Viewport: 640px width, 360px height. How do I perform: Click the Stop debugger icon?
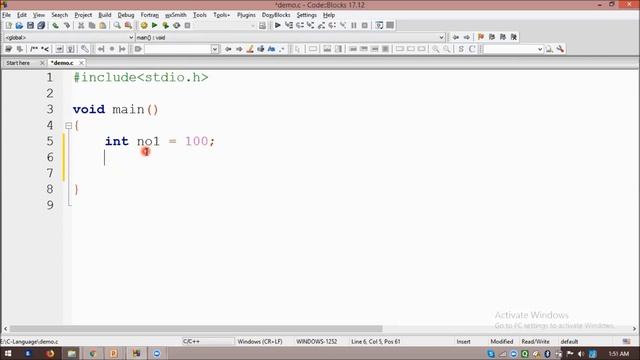pos(365,25)
